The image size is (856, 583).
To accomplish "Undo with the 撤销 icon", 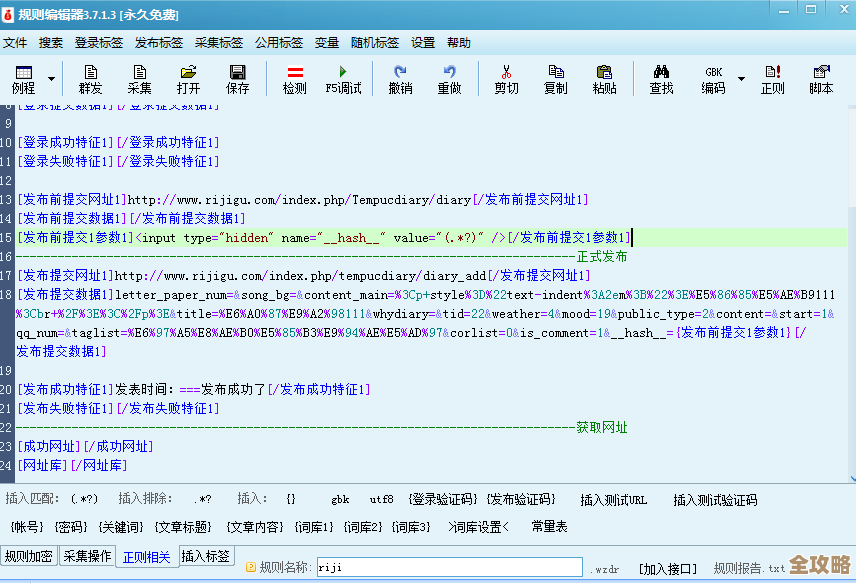I will pyautogui.click(x=400, y=79).
